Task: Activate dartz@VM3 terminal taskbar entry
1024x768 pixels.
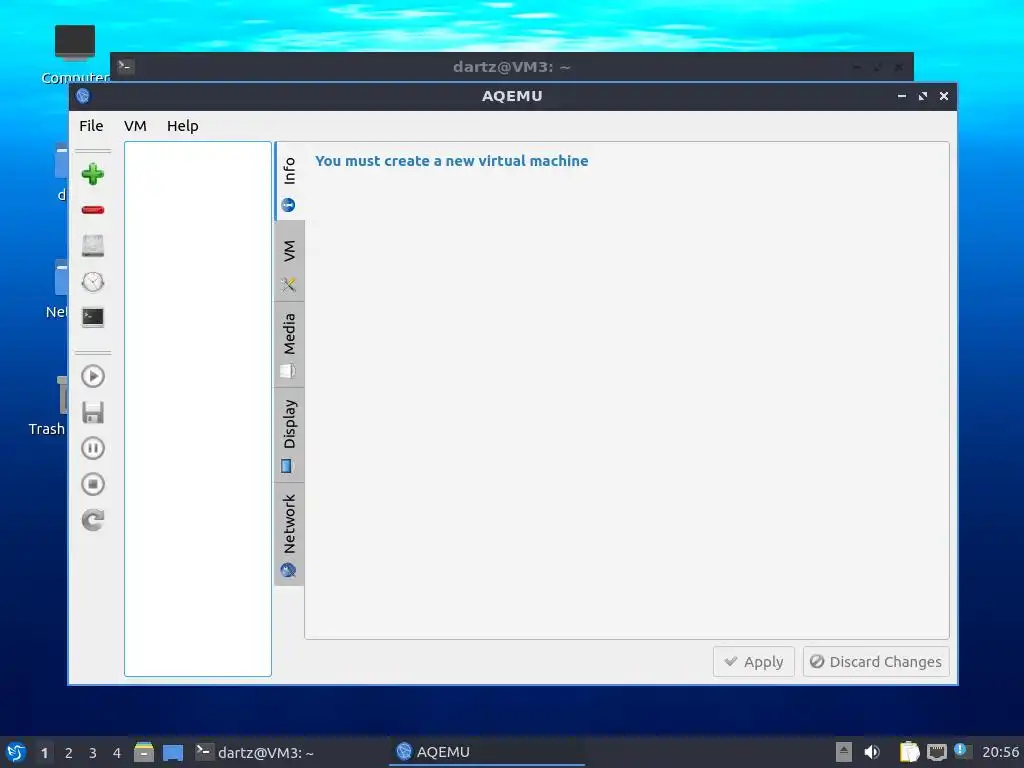Action: click(289, 752)
